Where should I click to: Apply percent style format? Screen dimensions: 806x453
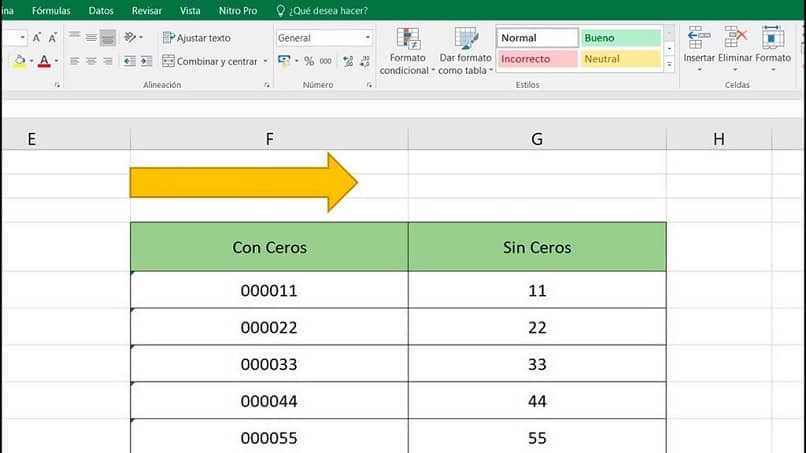[x=309, y=61]
